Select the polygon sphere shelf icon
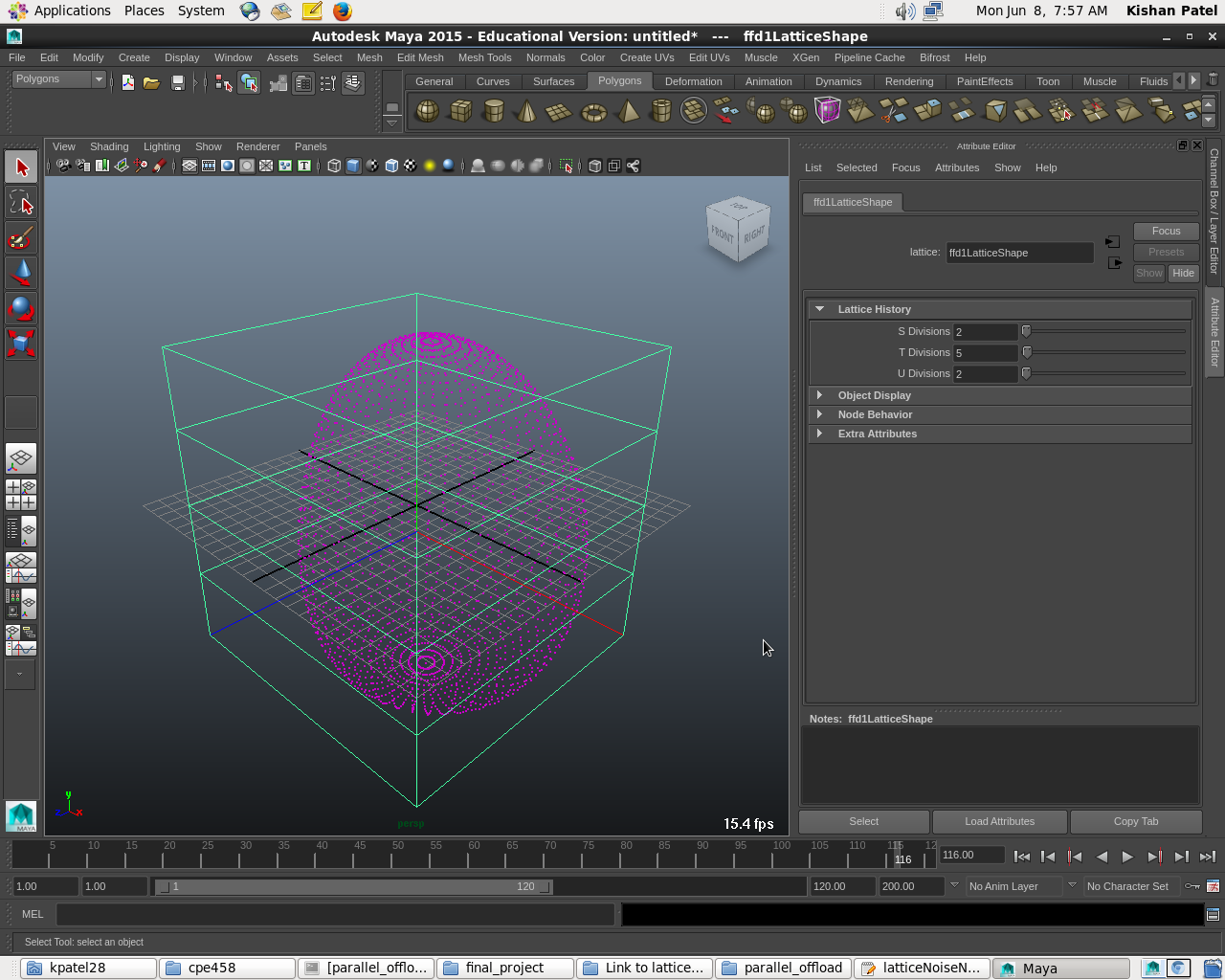 427,111
